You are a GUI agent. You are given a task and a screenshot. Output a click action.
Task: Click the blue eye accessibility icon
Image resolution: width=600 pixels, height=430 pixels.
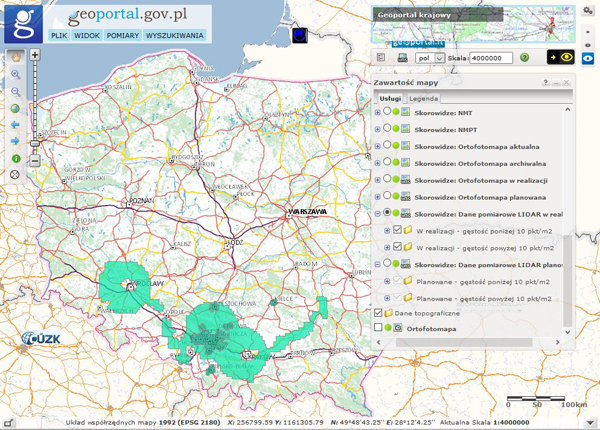(588, 59)
